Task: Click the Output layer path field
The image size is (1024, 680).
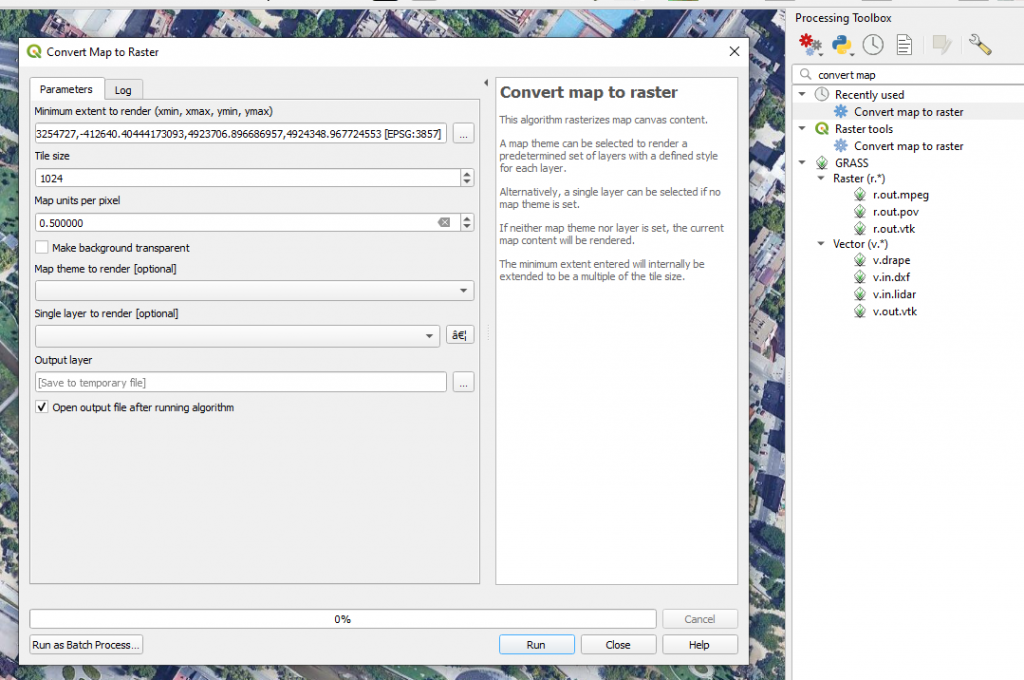Action: (241, 382)
